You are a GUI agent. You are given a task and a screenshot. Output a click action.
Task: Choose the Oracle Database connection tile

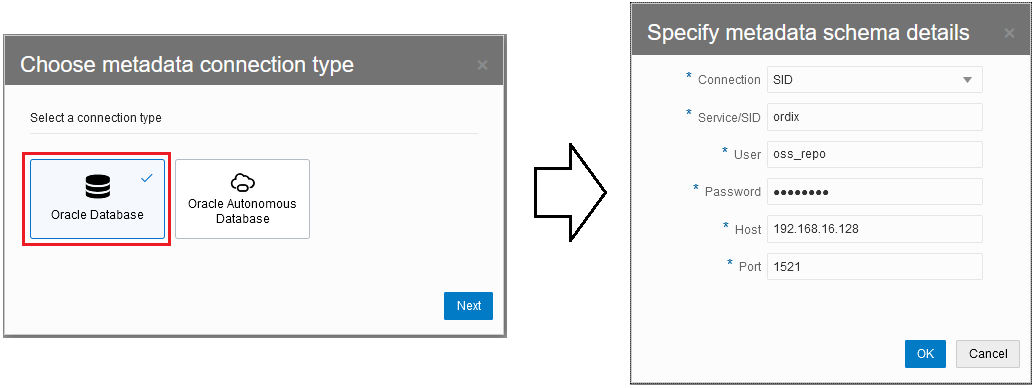tap(98, 199)
